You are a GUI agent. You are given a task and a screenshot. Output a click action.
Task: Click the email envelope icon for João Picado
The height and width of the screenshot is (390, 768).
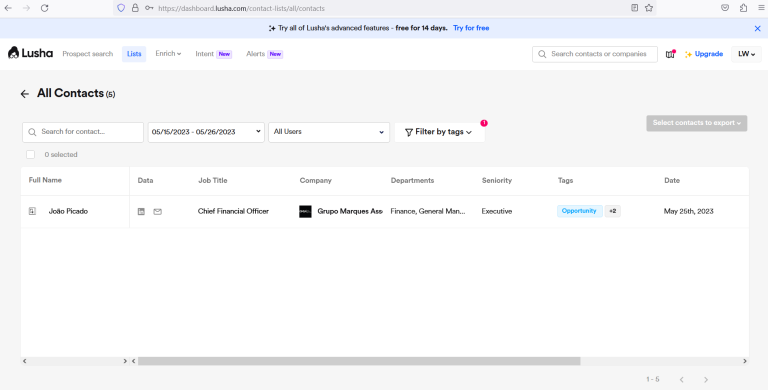[x=157, y=212]
